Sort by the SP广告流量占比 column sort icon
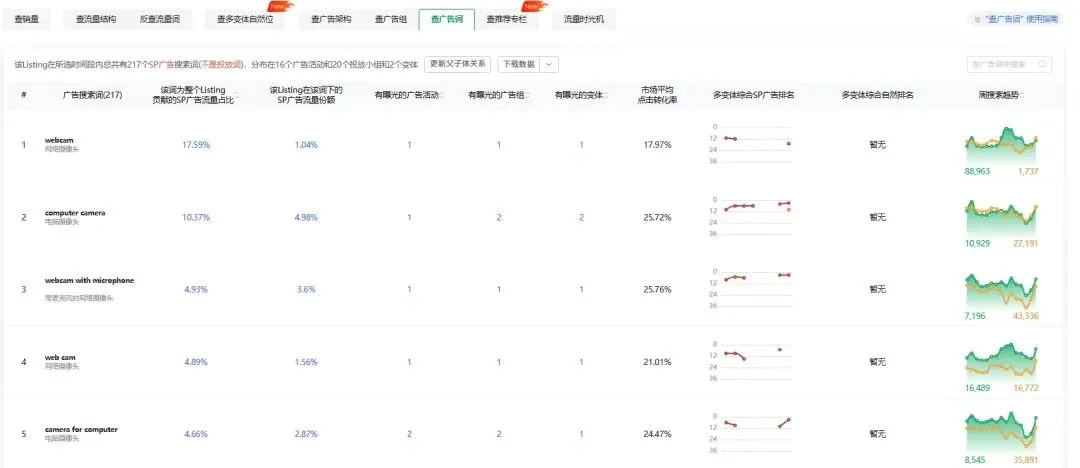The image size is (1080, 468). coord(236,94)
